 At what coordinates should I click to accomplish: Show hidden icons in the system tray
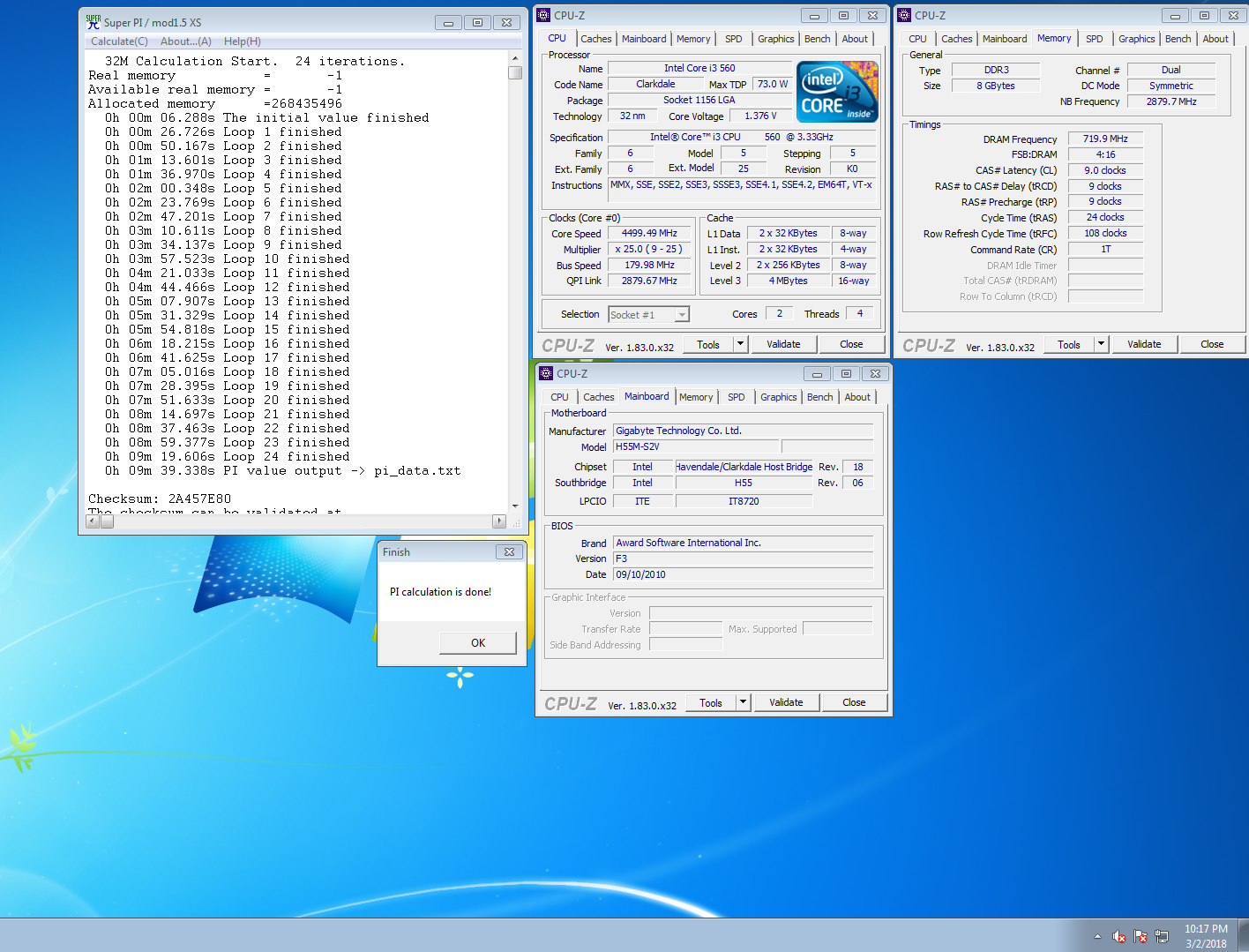click(x=1097, y=936)
